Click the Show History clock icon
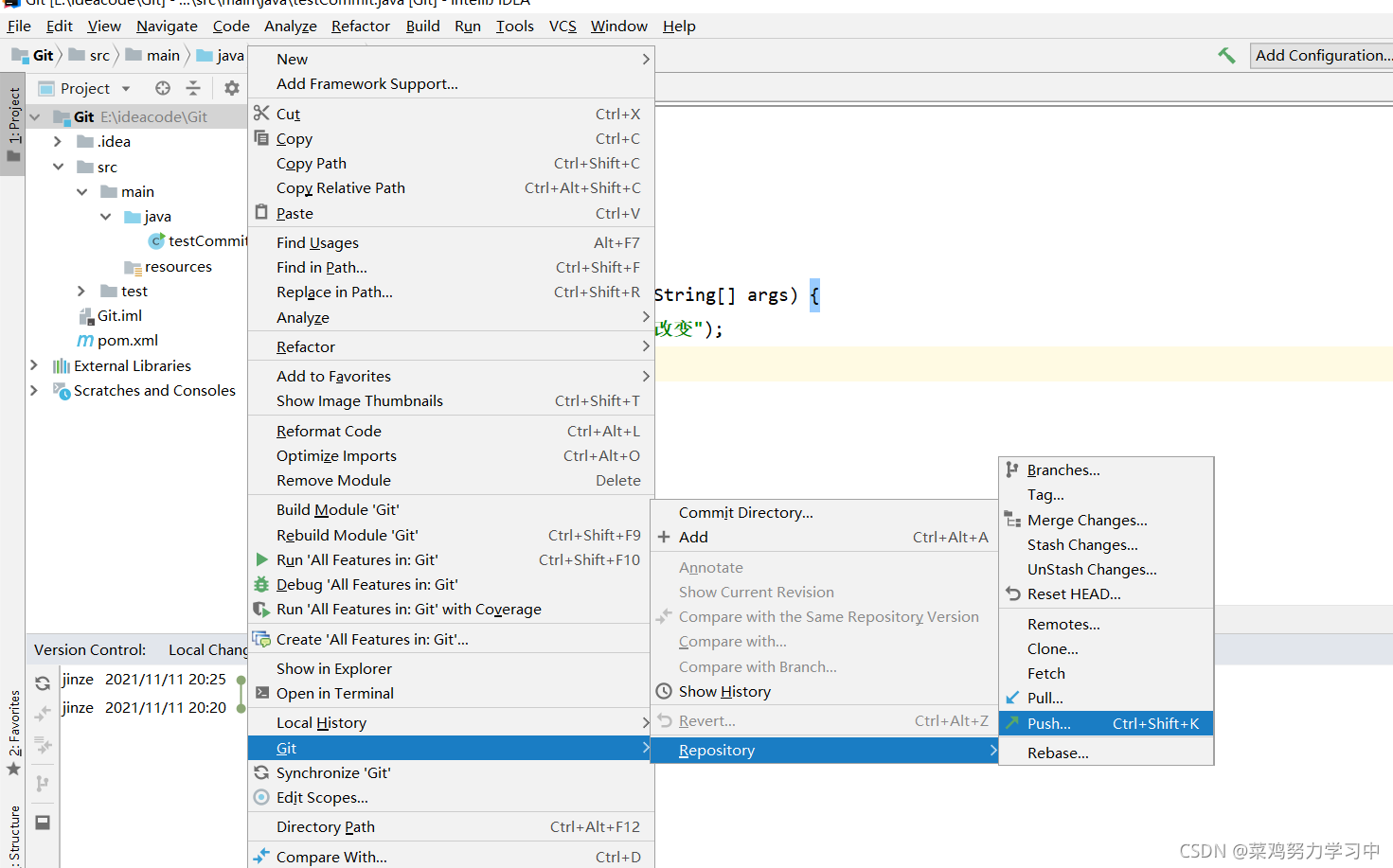1393x868 pixels. (x=664, y=691)
